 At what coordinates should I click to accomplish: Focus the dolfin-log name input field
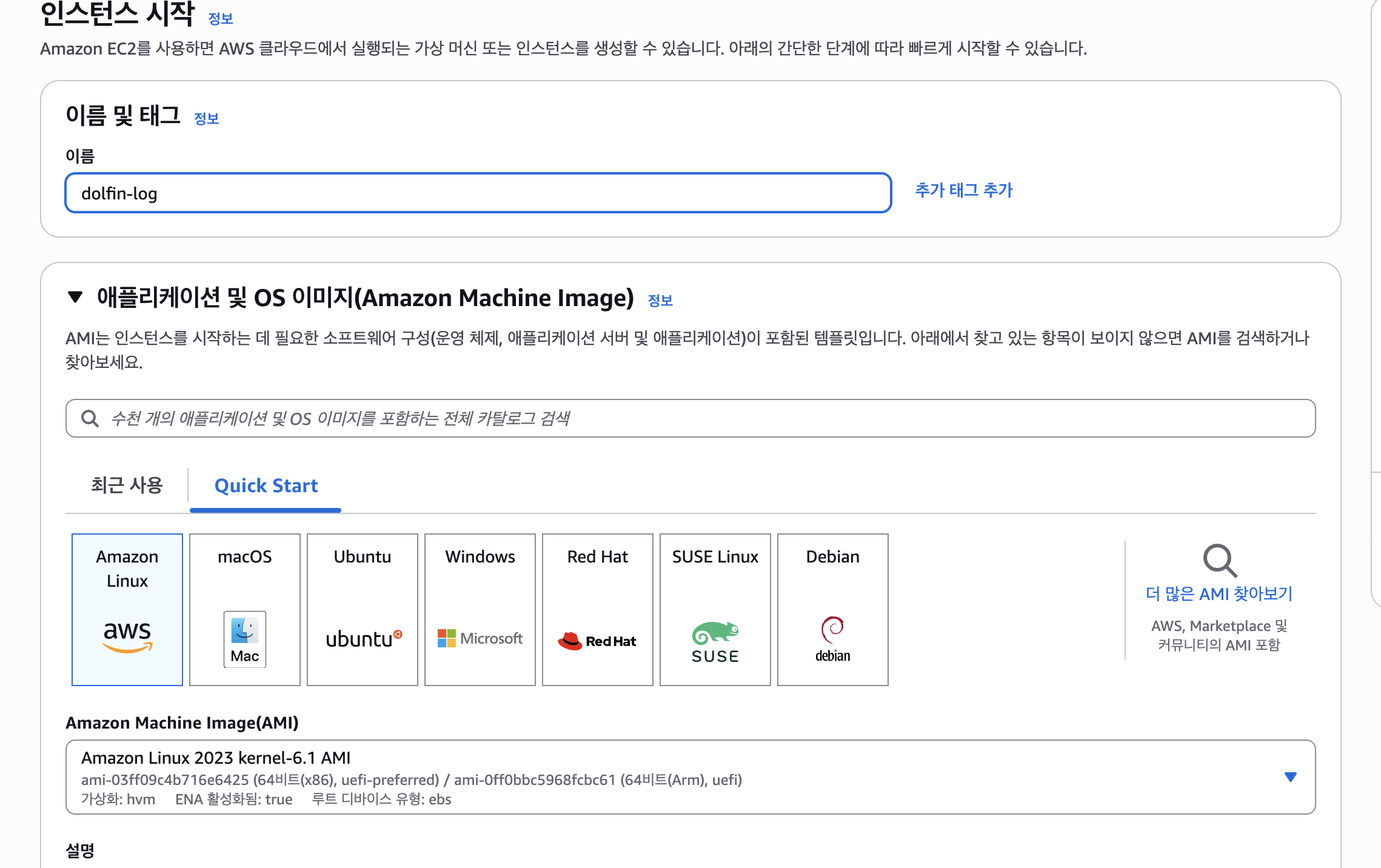pyautogui.click(x=478, y=193)
